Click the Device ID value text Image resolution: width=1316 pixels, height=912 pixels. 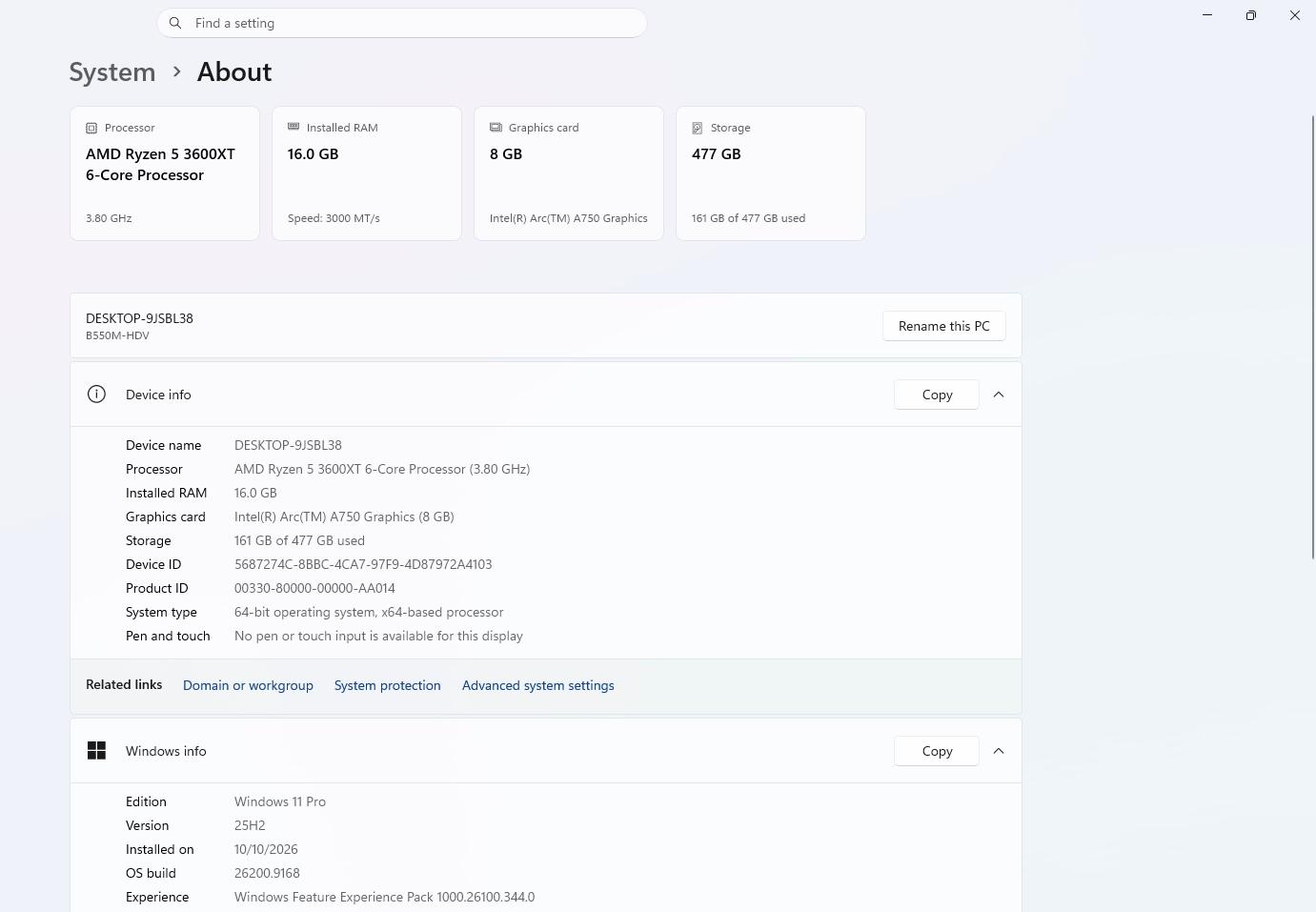pyautogui.click(x=363, y=564)
